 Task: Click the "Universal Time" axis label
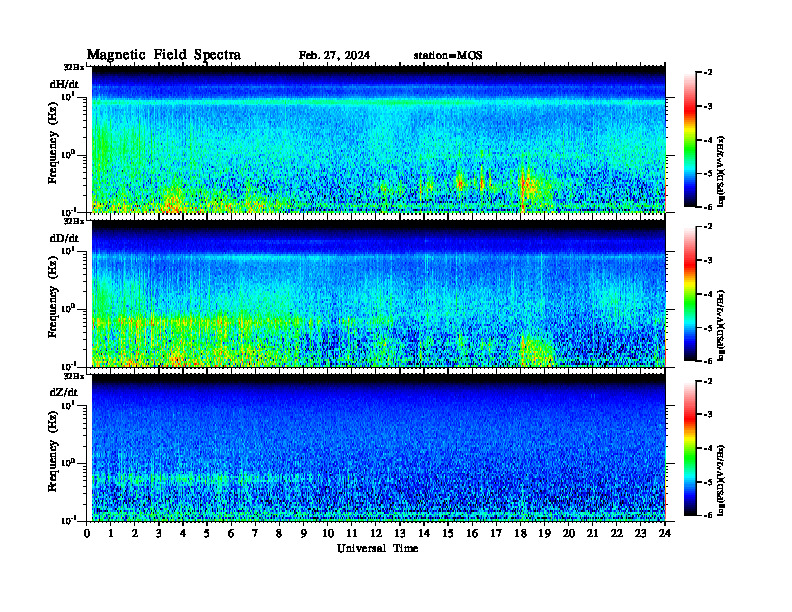[x=377, y=548]
